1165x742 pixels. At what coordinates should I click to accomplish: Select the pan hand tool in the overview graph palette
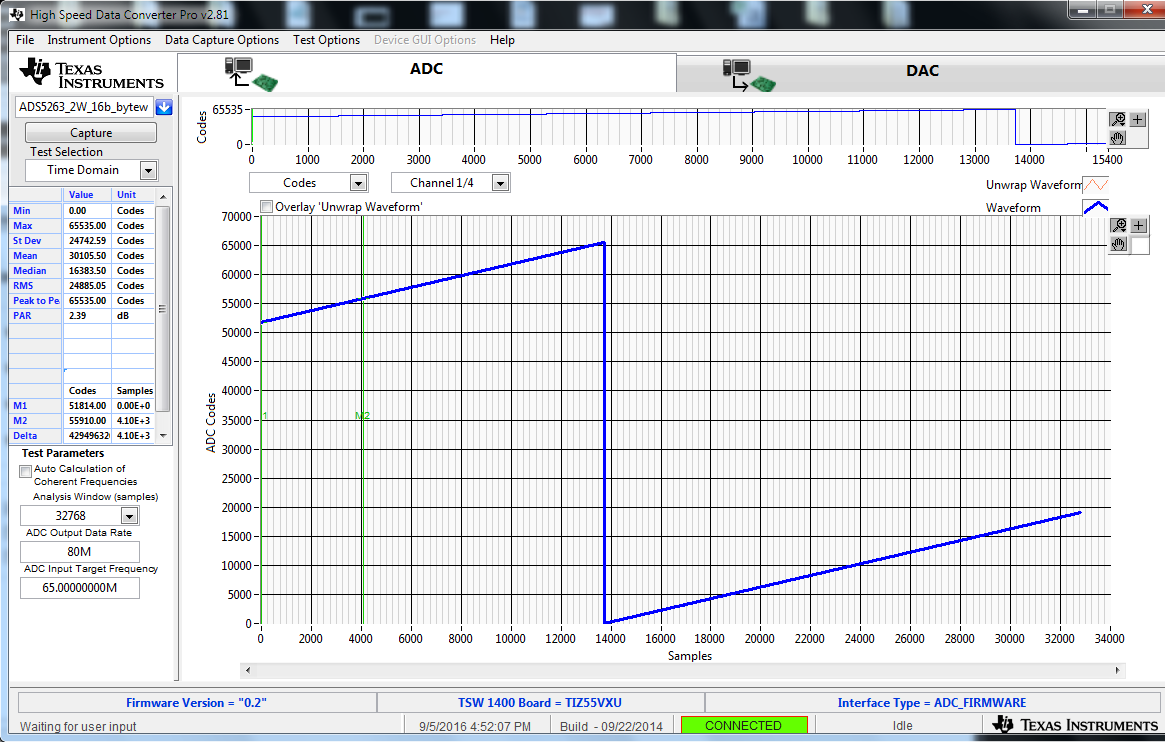[x=1117, y=138]
